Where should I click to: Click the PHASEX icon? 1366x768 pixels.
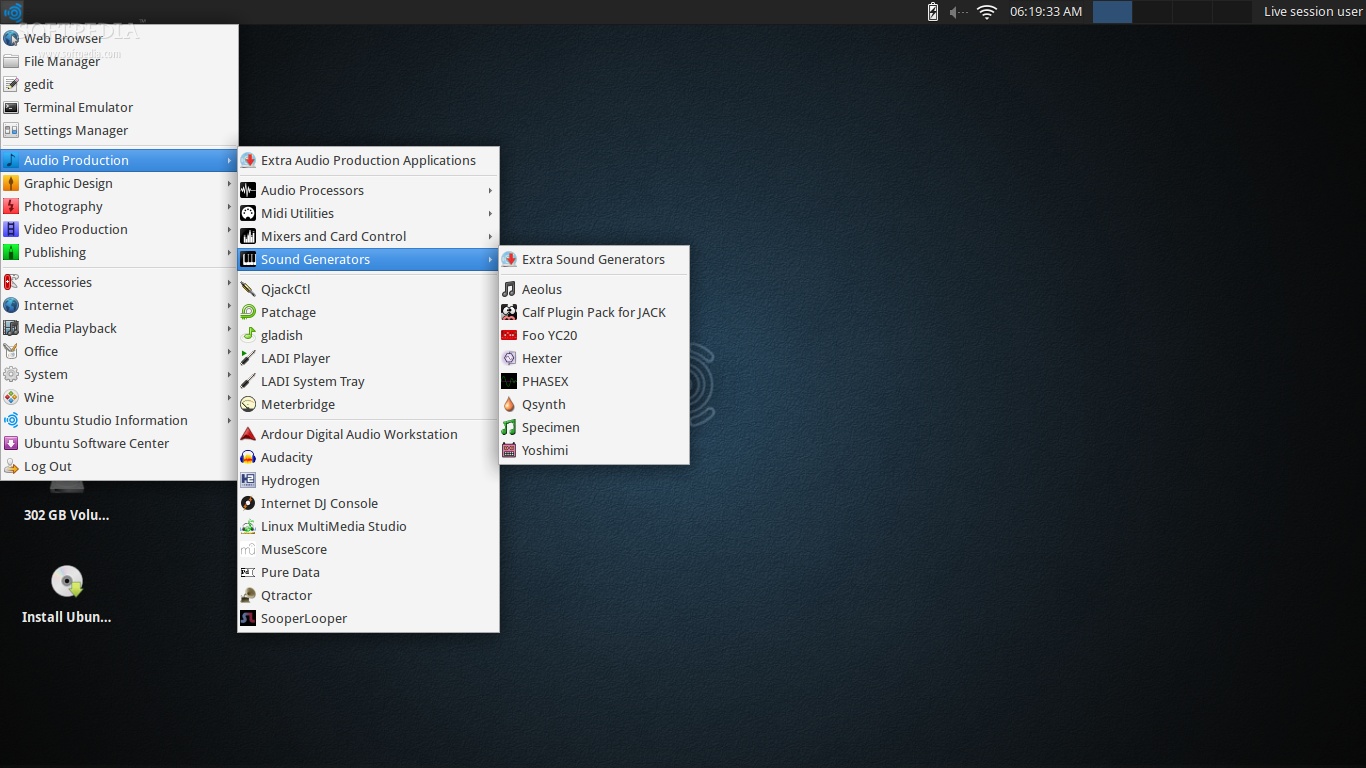tap(509, 381)
